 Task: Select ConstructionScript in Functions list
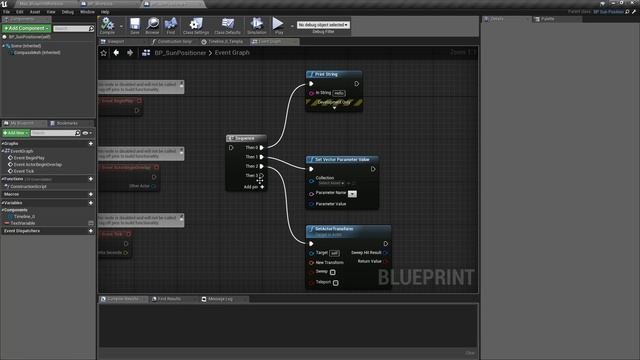coord(28,187)
